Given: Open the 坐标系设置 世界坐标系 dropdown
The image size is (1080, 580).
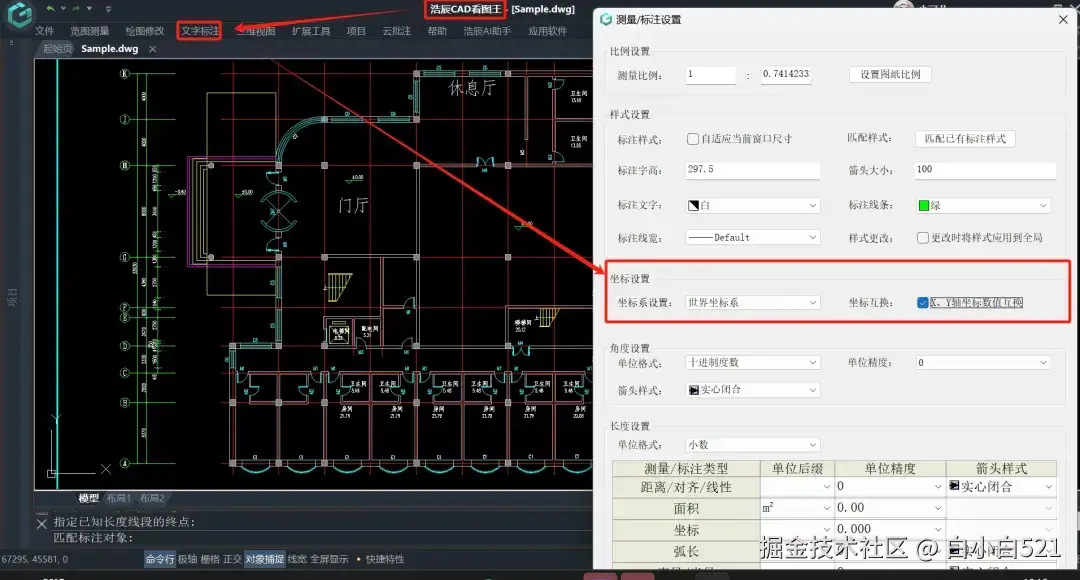Looking at the screenshot, I should point(753,302).
